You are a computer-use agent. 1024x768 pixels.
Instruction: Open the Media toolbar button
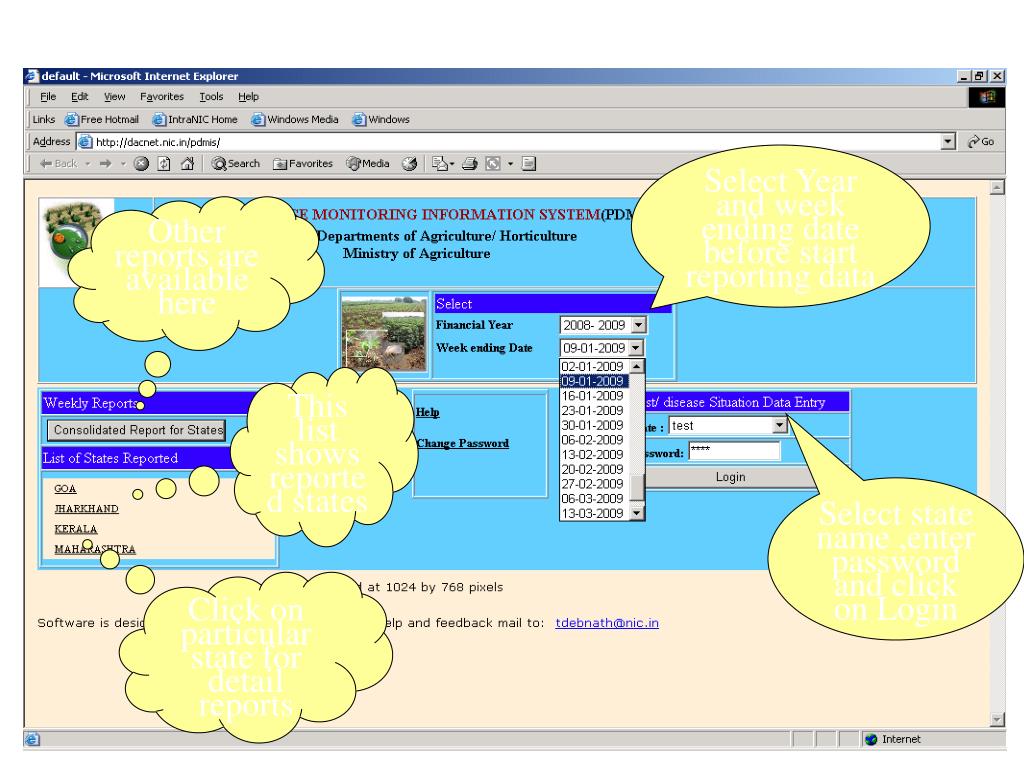(368, 164)
